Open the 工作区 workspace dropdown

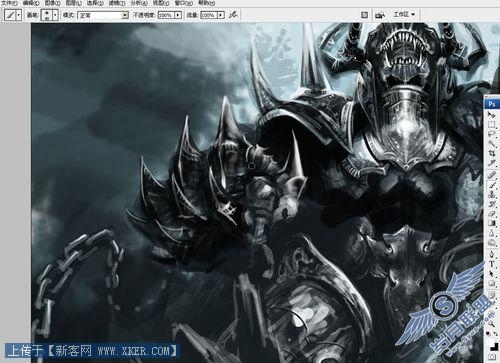coord(404,14)
